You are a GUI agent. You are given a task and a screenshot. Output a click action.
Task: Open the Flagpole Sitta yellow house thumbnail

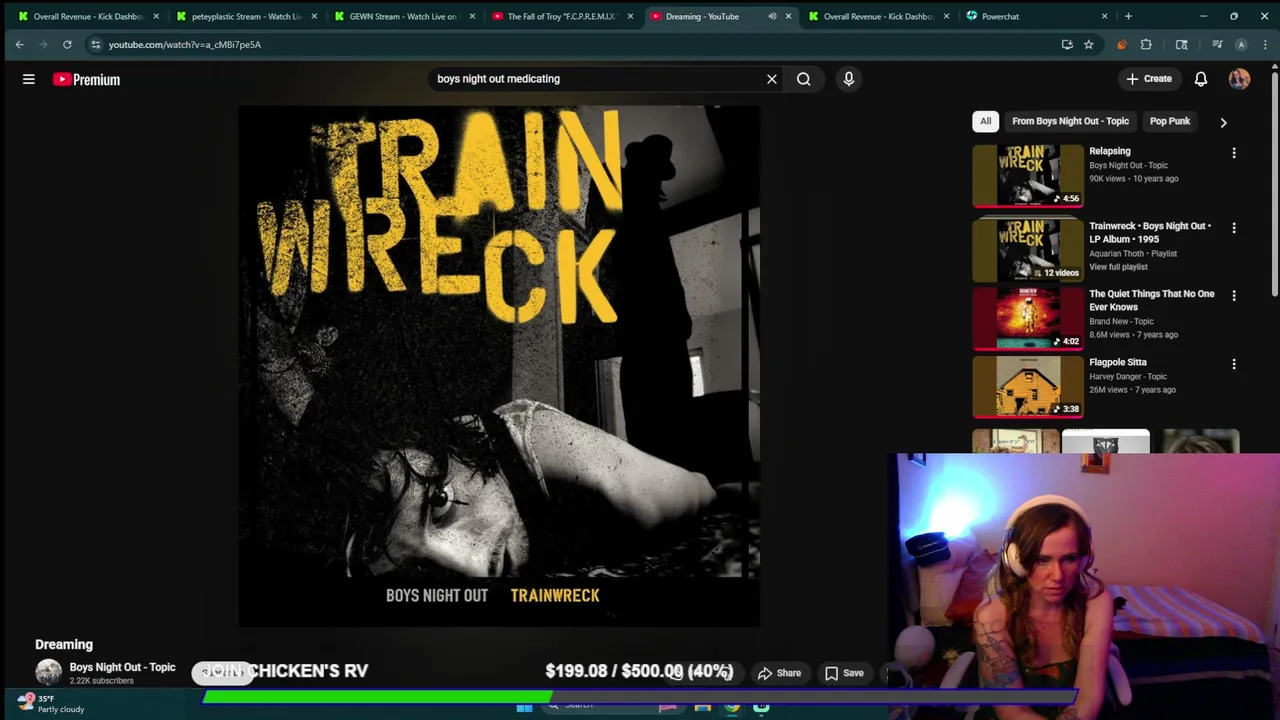[x=1028, y=387]
